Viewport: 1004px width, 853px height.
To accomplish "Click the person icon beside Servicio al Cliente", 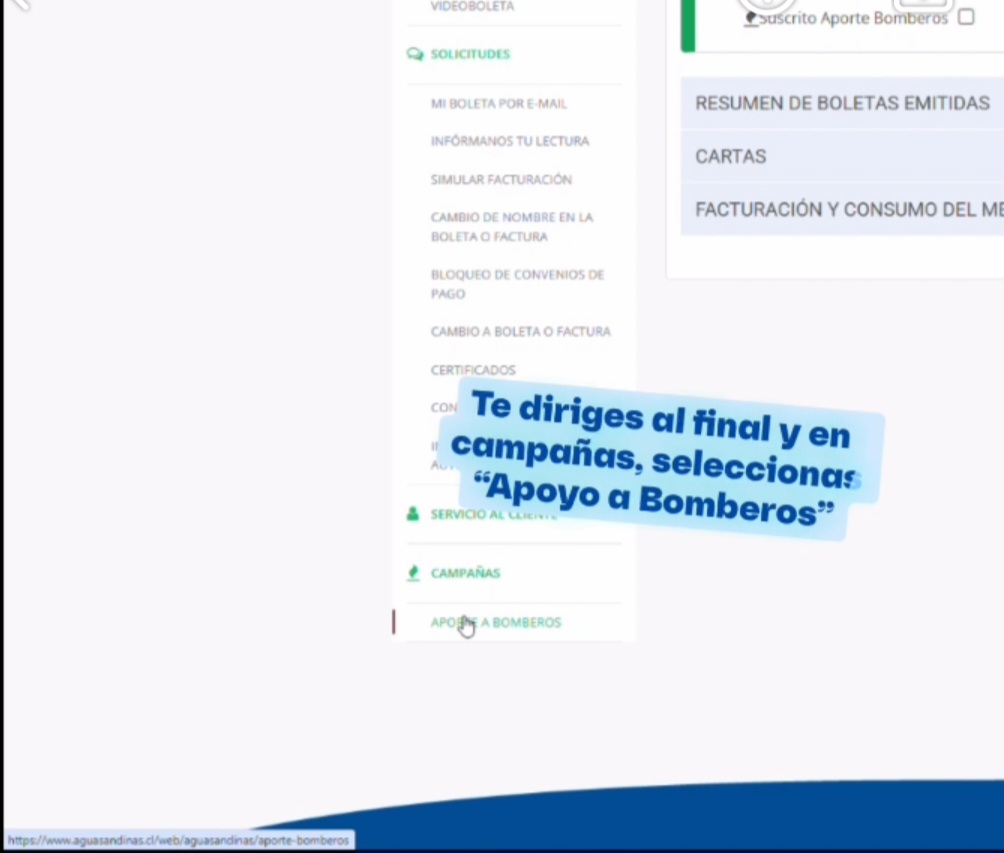I will point(413,514).
